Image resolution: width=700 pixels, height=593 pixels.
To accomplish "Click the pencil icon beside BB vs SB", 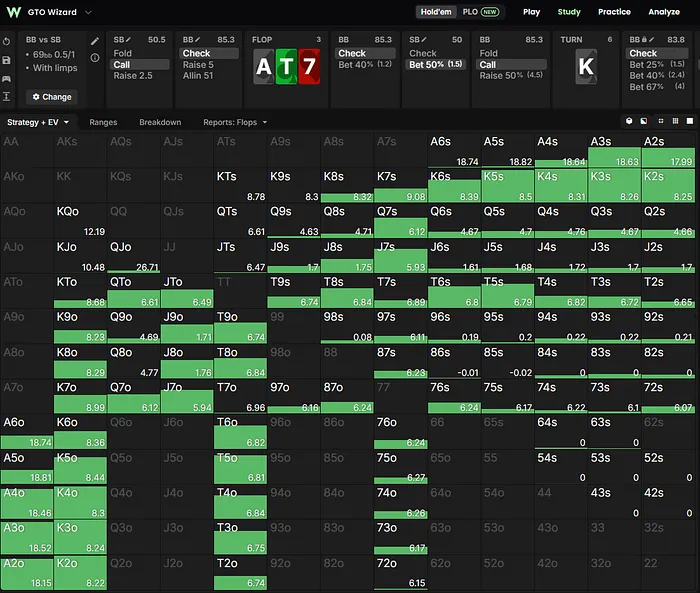I will click(95, 42).
